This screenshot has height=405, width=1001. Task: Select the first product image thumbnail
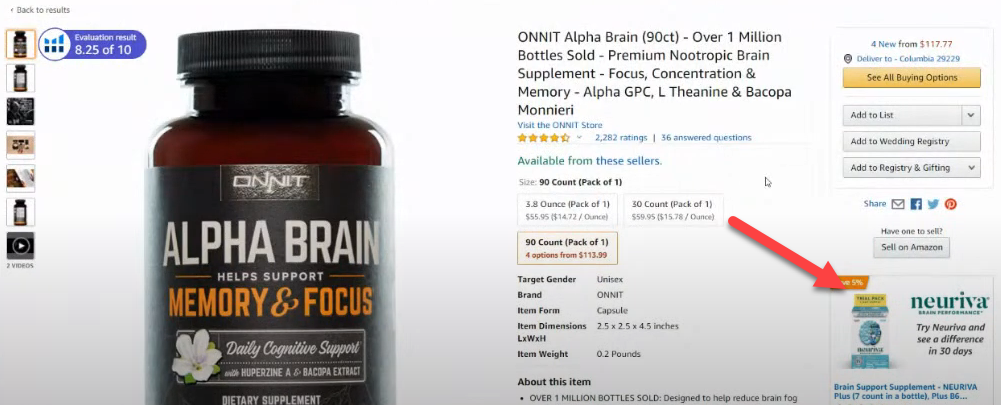(20, 44)
